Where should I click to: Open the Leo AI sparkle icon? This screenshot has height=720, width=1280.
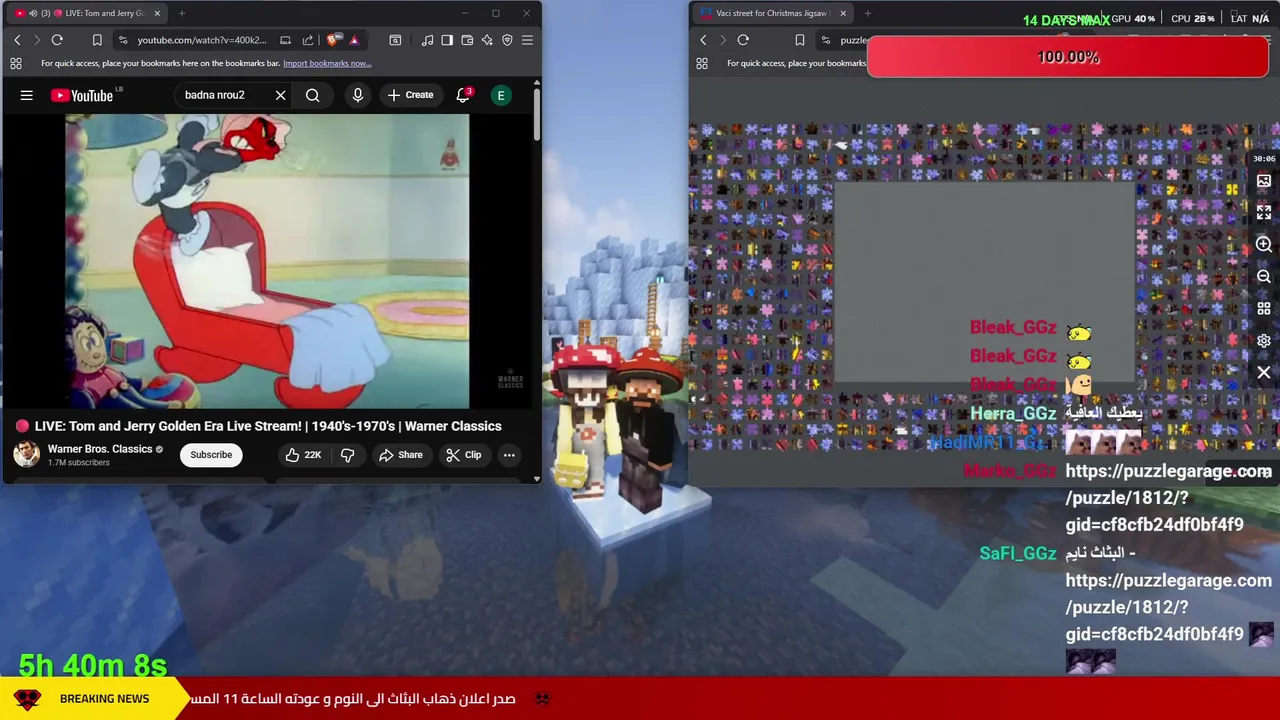[x=487, y=40]
